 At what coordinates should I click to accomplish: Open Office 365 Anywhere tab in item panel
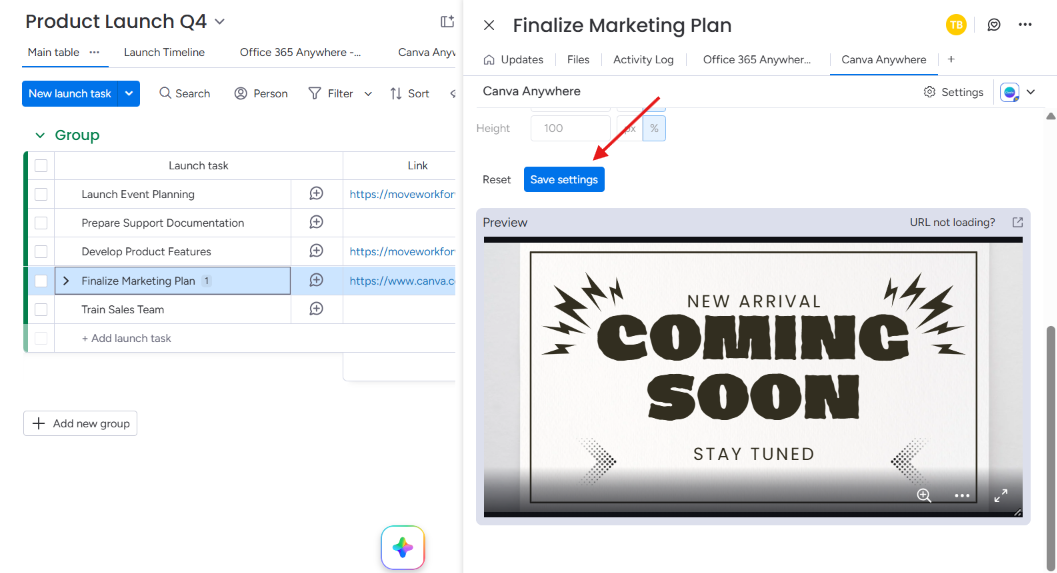[x=757, y=59]
